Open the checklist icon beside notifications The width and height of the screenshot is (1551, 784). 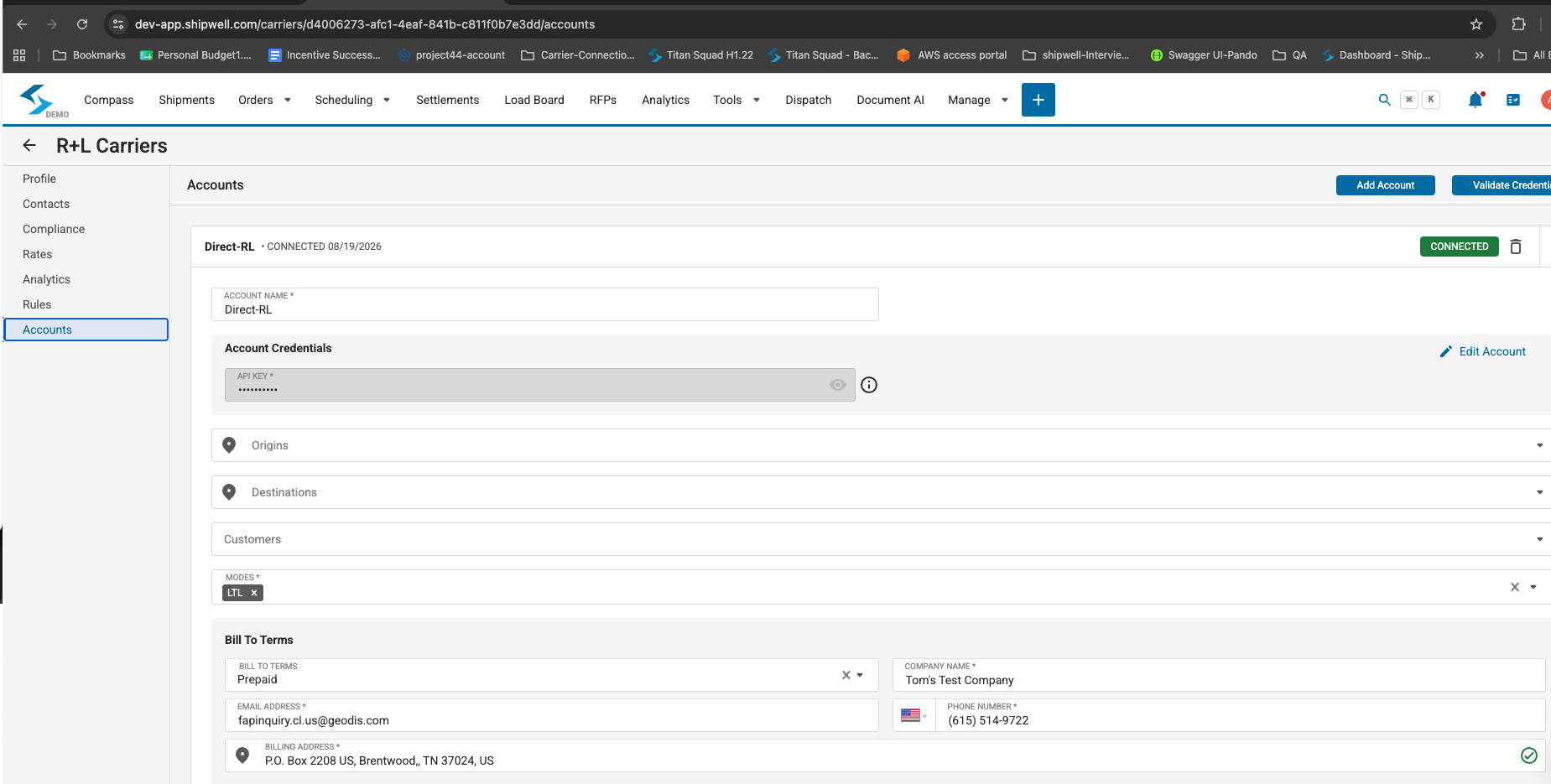1513,100
